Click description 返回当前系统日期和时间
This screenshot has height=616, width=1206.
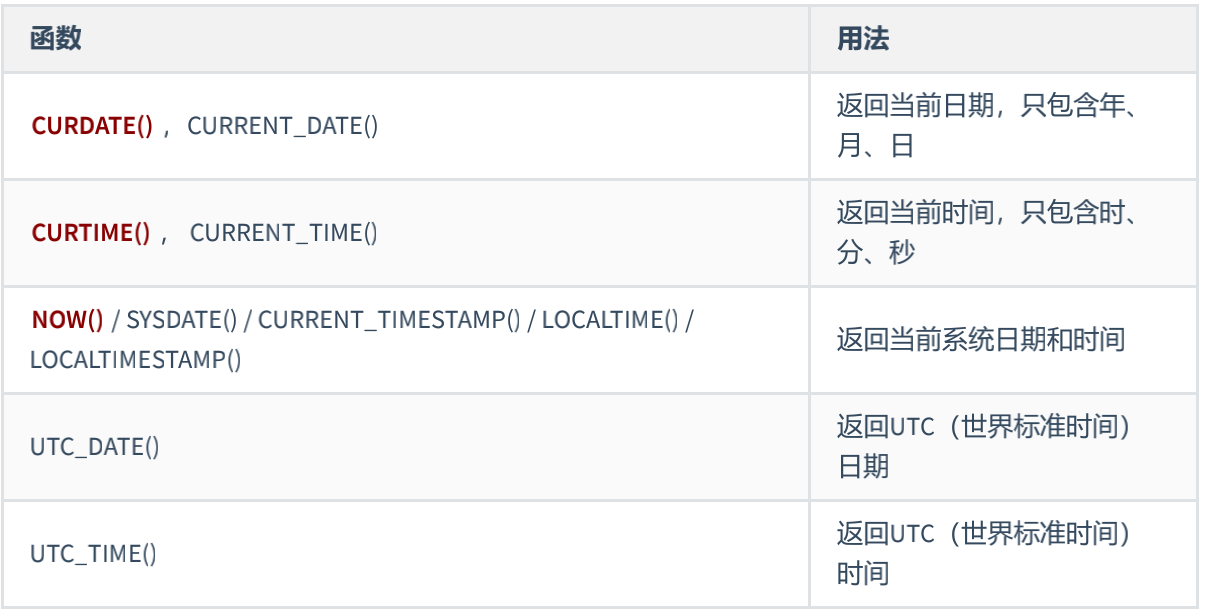coord(981,340)
